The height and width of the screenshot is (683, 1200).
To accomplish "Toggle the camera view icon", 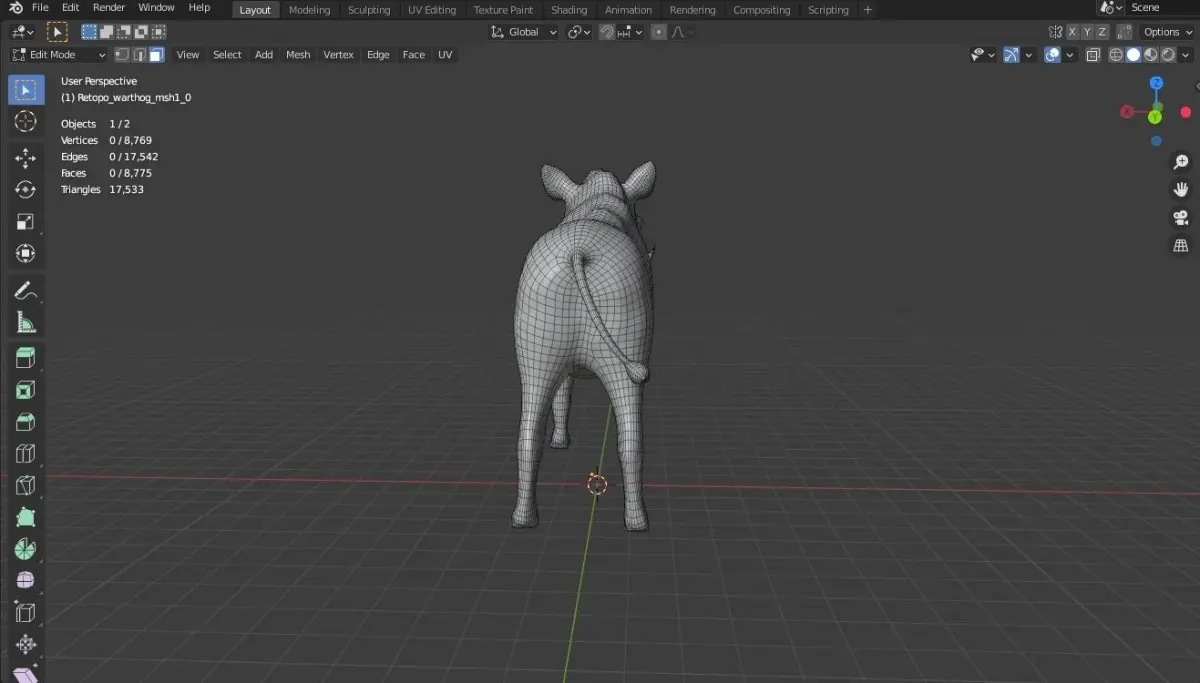I will [1181, 218].
